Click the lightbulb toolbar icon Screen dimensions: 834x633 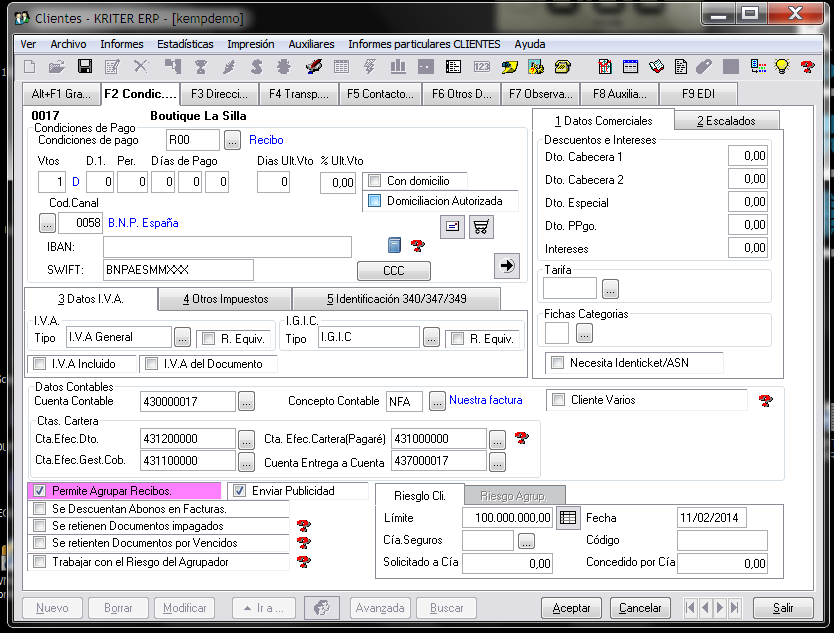point(782,66)
